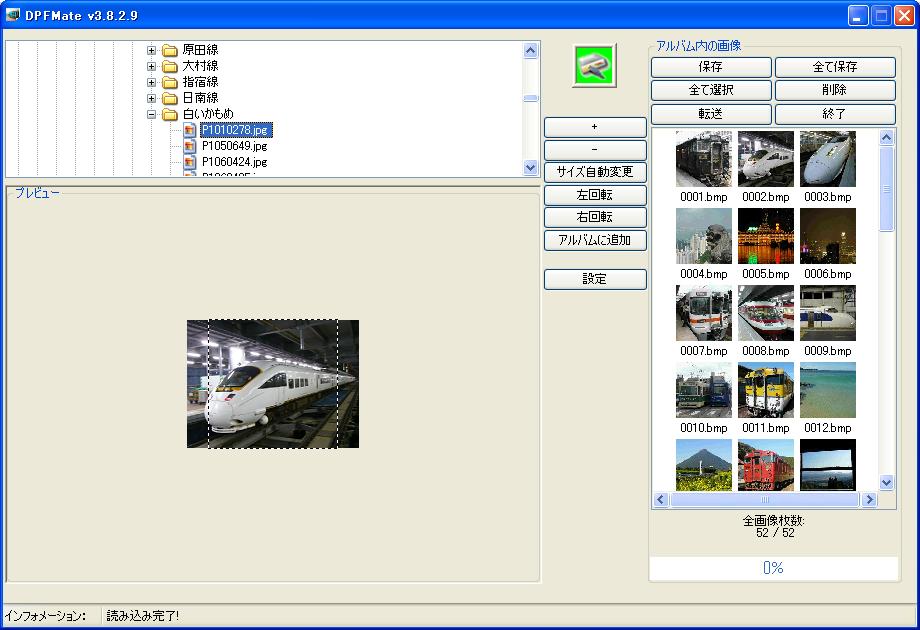Viewport: 920px width, 630px height.
Task: Expand the 大村線 folder node
Action: pos(151,66)
